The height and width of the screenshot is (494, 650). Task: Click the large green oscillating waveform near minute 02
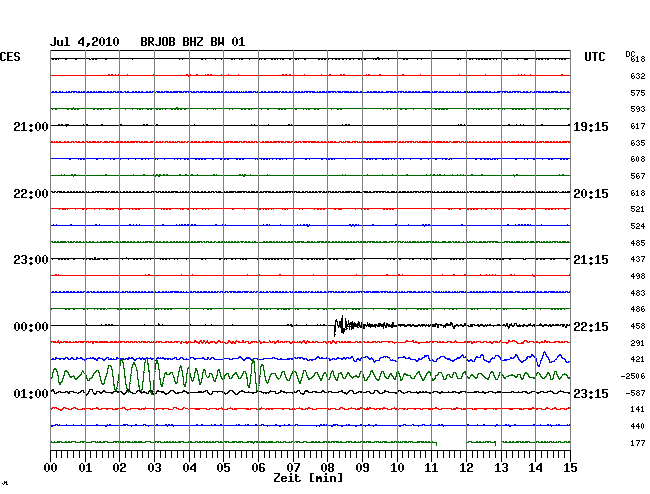135,375
